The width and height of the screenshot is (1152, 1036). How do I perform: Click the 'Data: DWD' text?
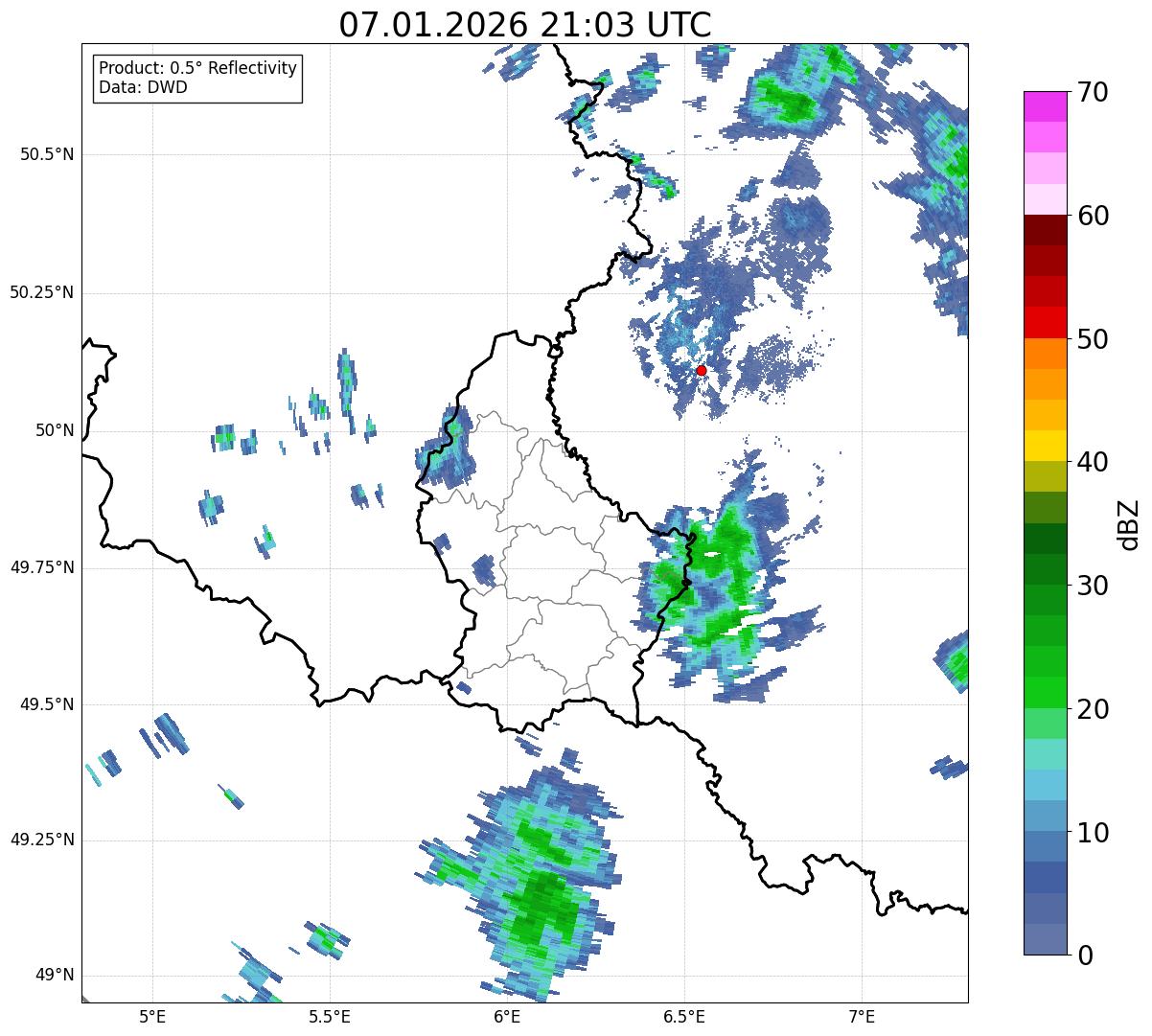click(x=144, y=87)
